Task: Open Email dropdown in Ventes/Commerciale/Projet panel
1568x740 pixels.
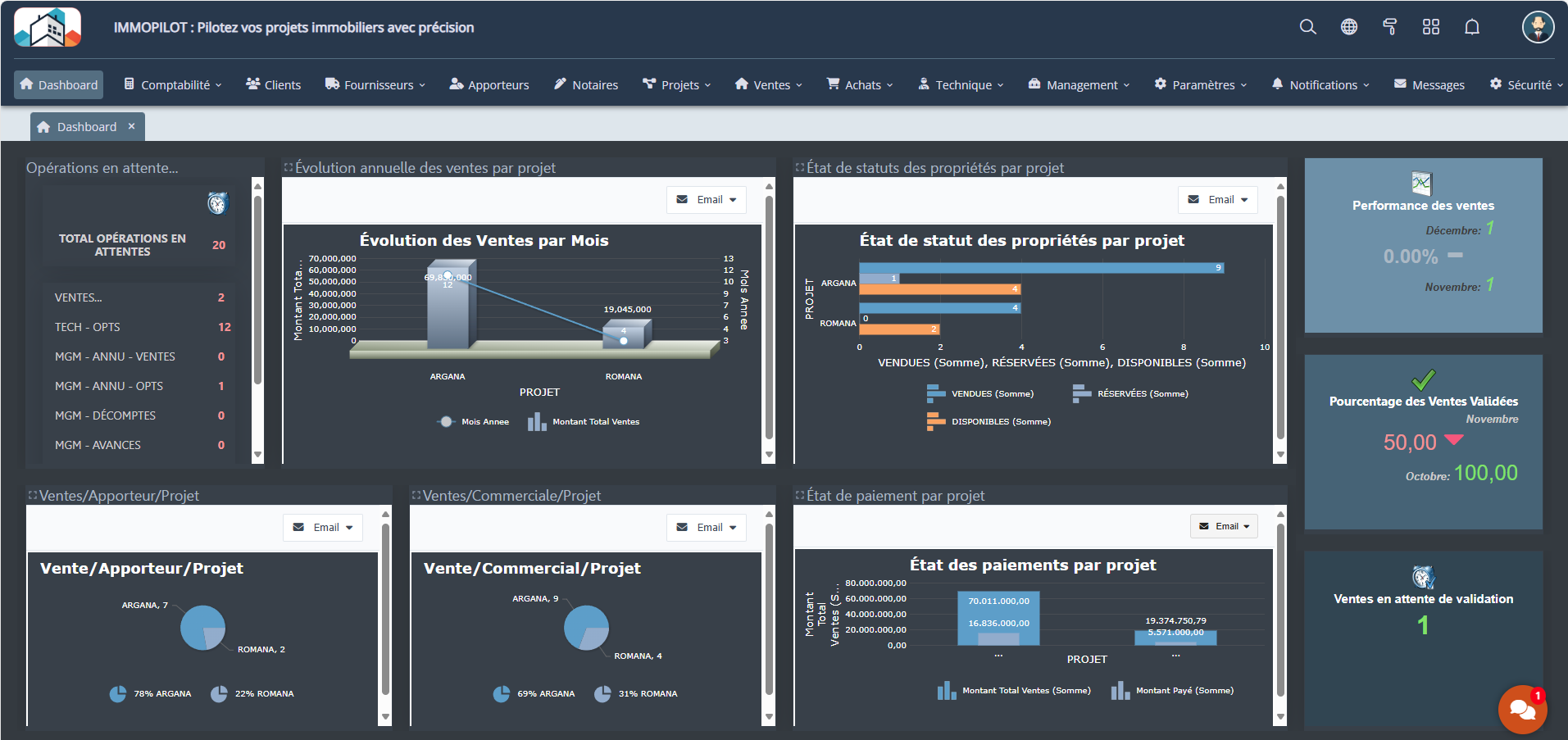Action: tap(707, 528)
